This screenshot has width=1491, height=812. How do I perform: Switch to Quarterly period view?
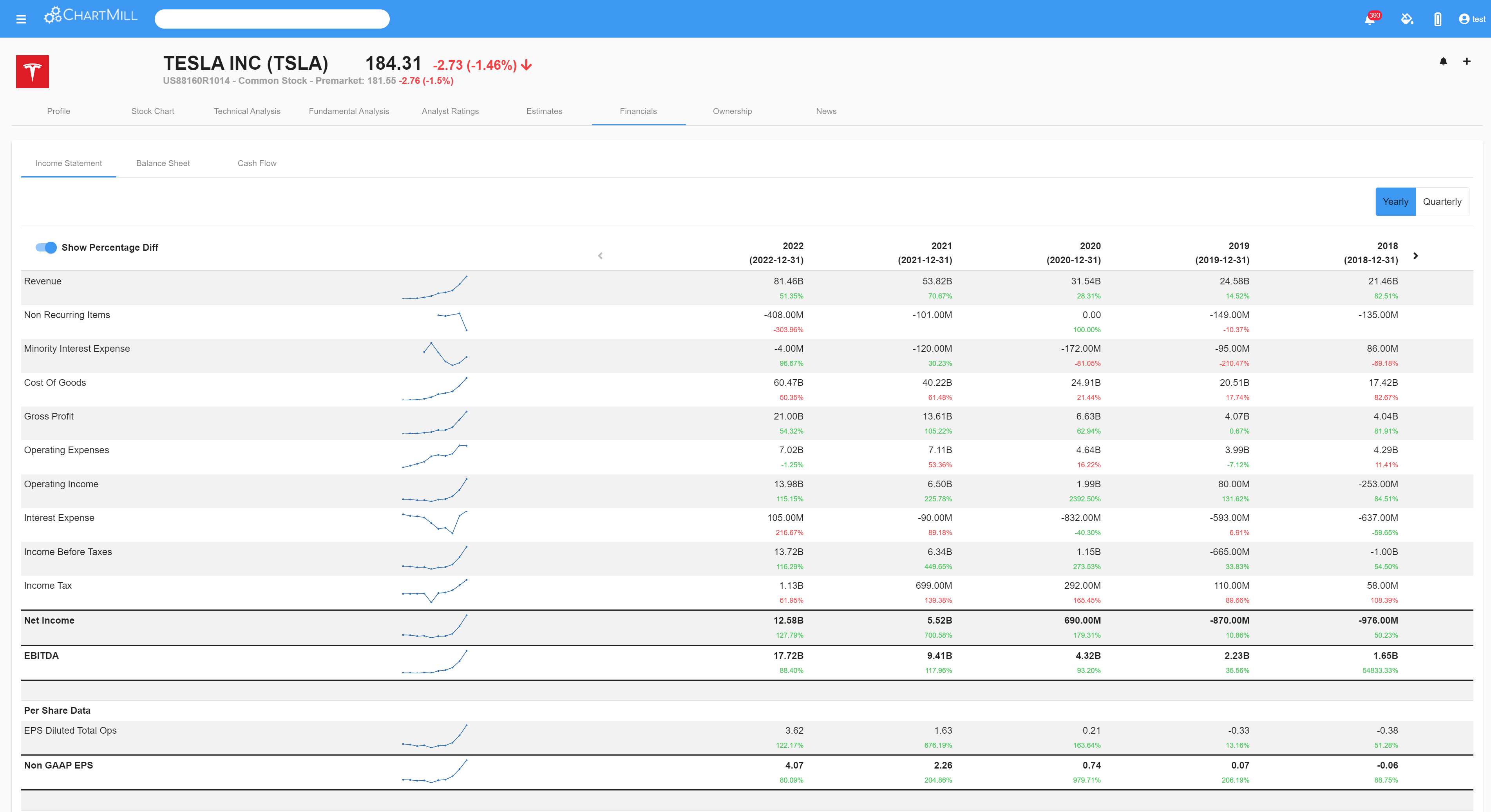click(x=1442, y=201)
